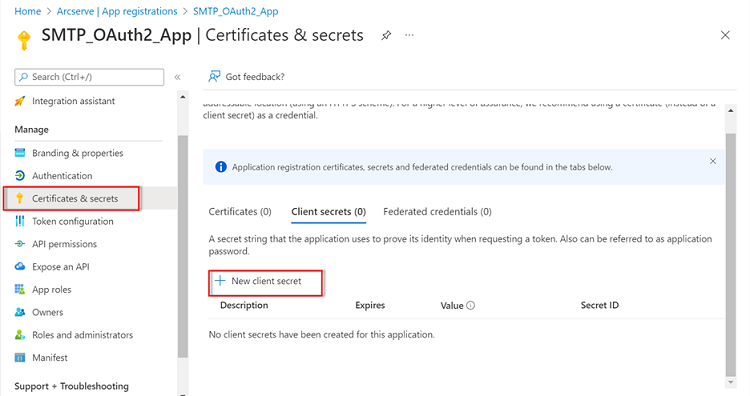
Task: Go to Authentication settings
Action: coord(62,176)
